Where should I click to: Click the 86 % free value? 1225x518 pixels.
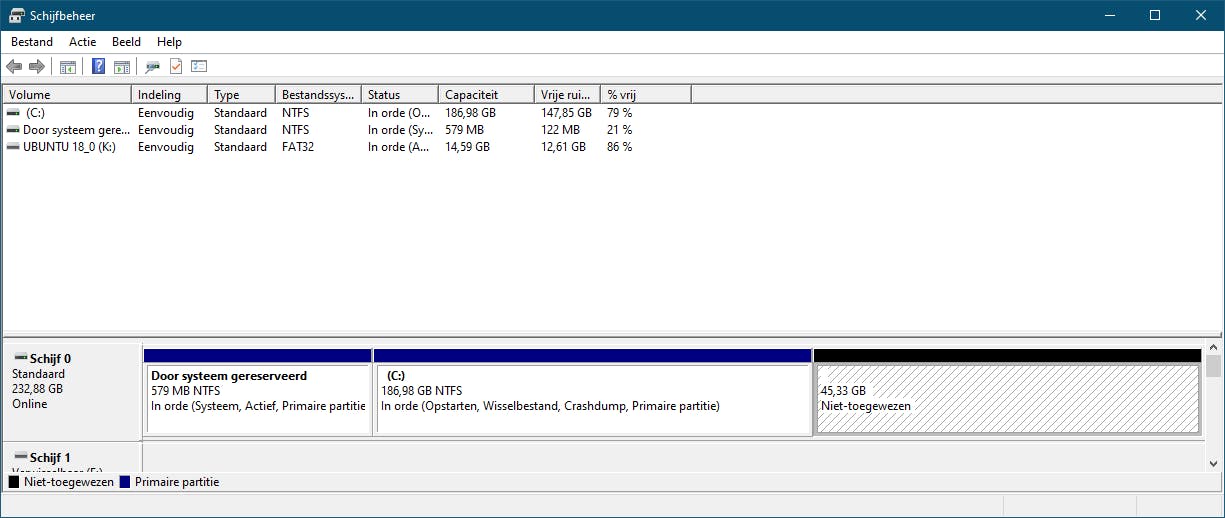coord(619,147)
